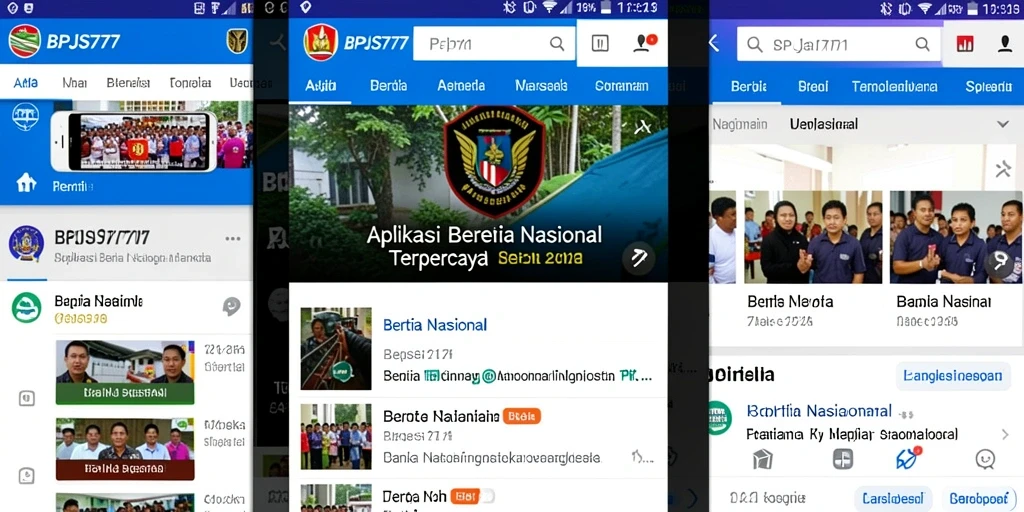Tap the crossed-tools icon above the right photos
This screenshot has width=1024, height=512.
1002,170
